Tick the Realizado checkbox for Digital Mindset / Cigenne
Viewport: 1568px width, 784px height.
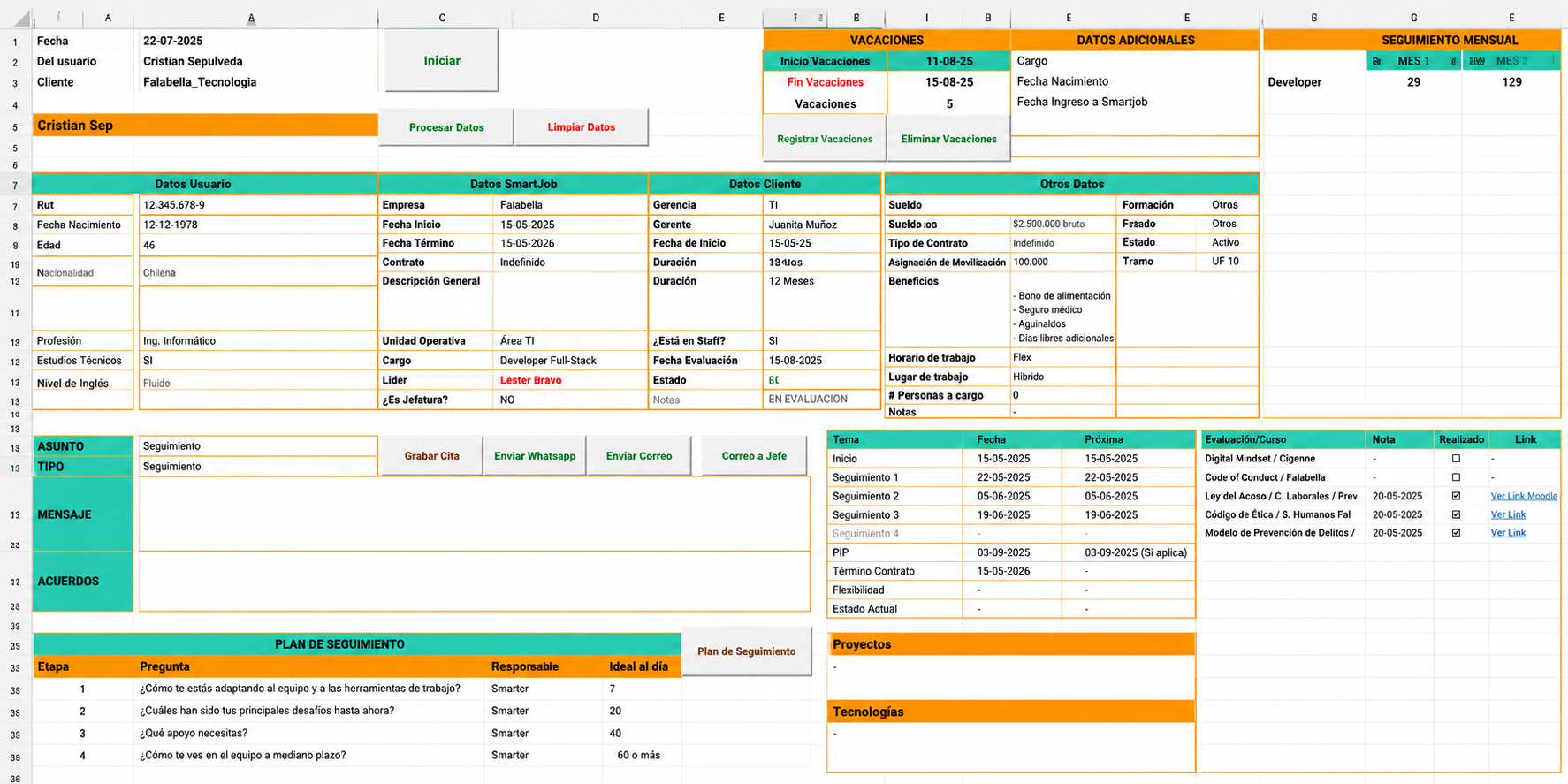1456,459
